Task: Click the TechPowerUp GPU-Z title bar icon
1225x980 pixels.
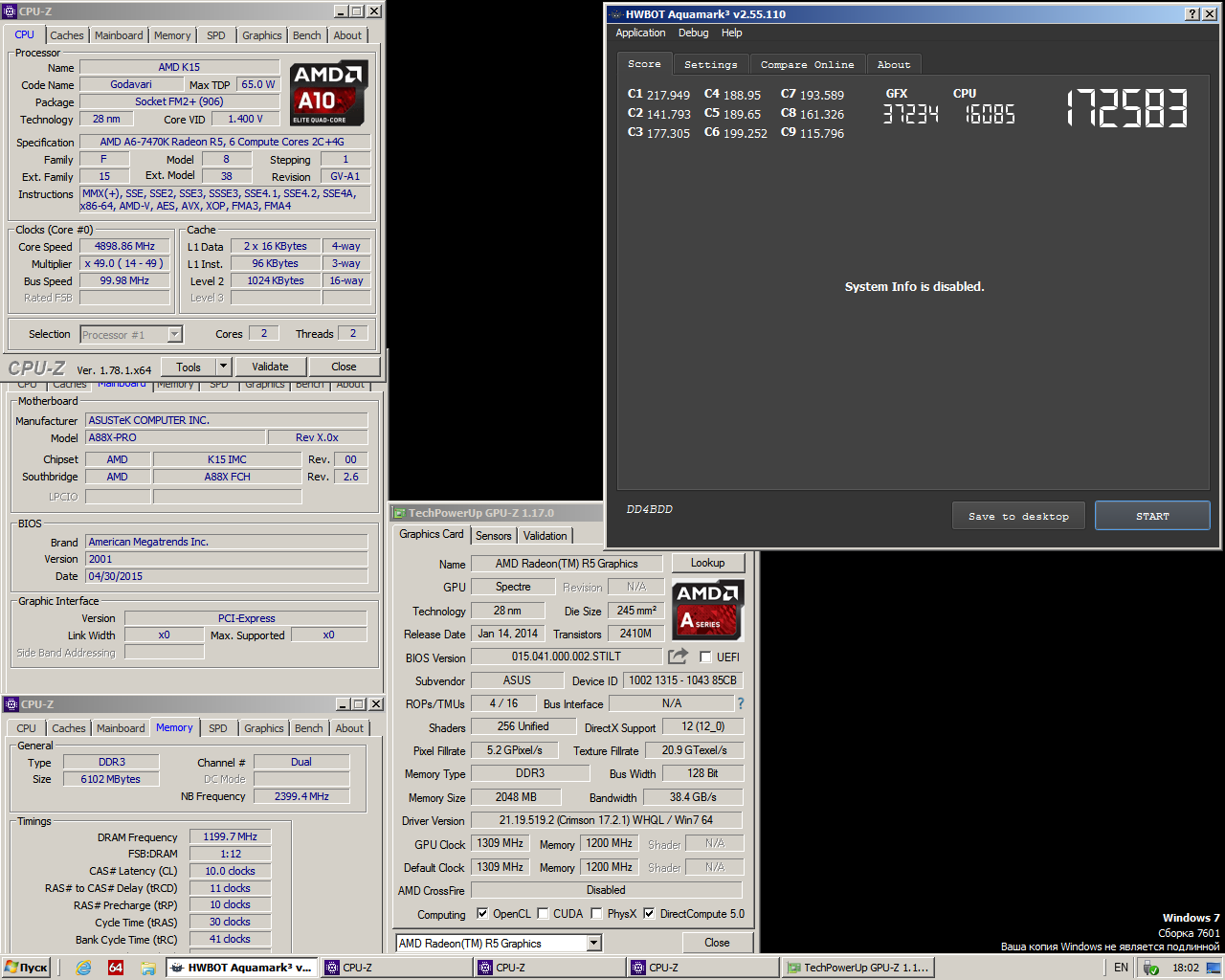Action: (x=399, y=513)
